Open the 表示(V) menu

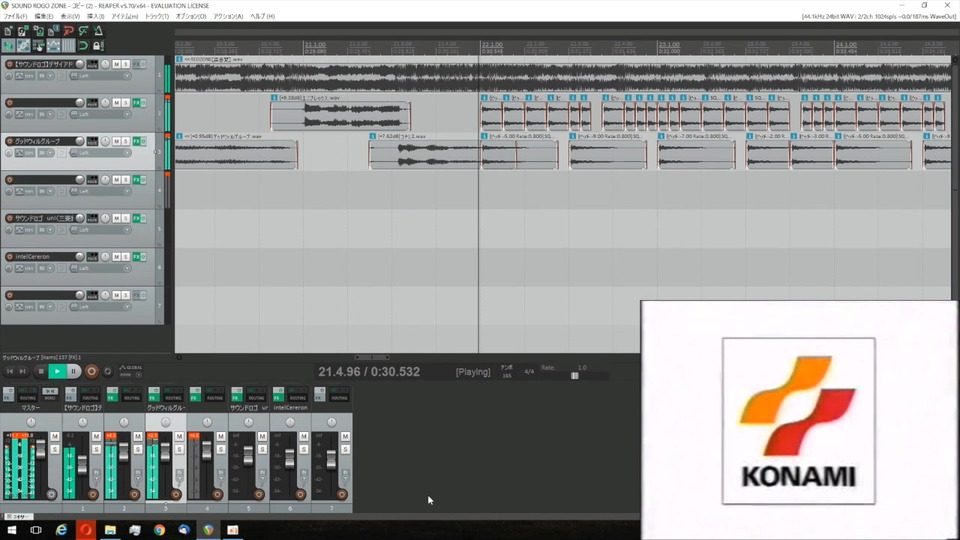pyautogui.click(x=70, y=17)
